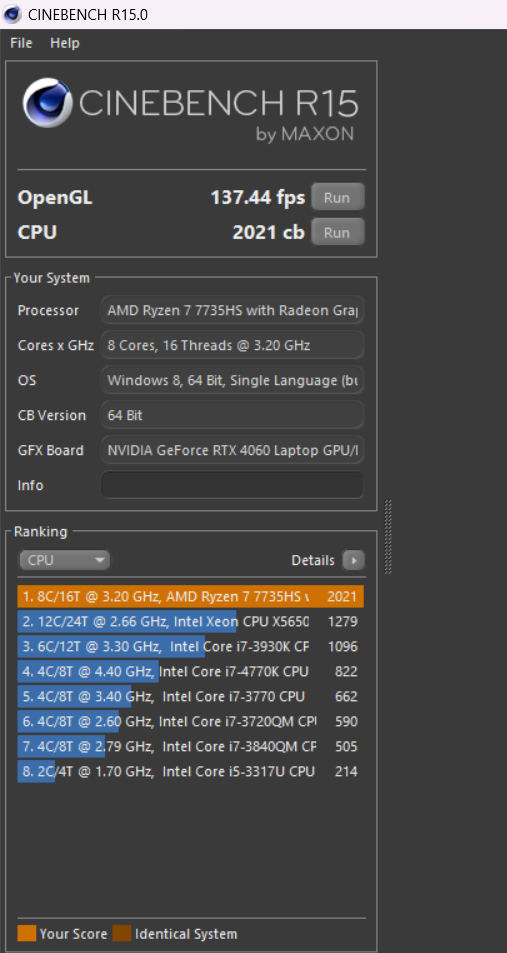507x953 pixels.
Task: Click the Processor field AMD Ryzen 7 7735HS
Action: (x=232, y=311)
